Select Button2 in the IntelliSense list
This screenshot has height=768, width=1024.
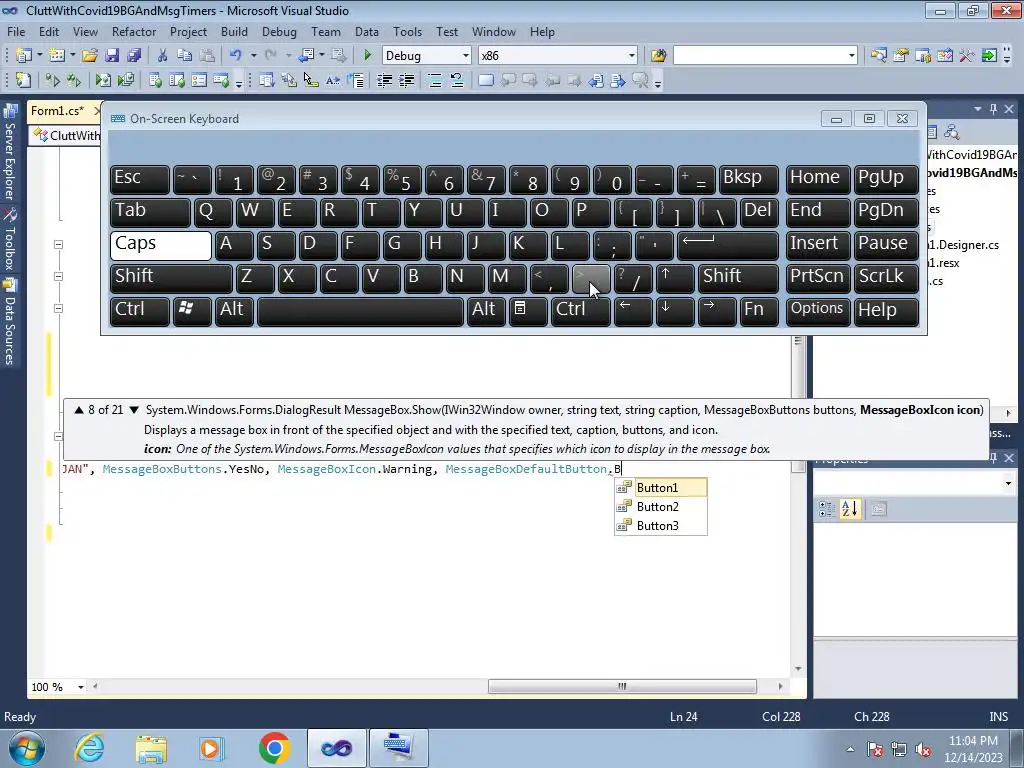click(660, 507)
